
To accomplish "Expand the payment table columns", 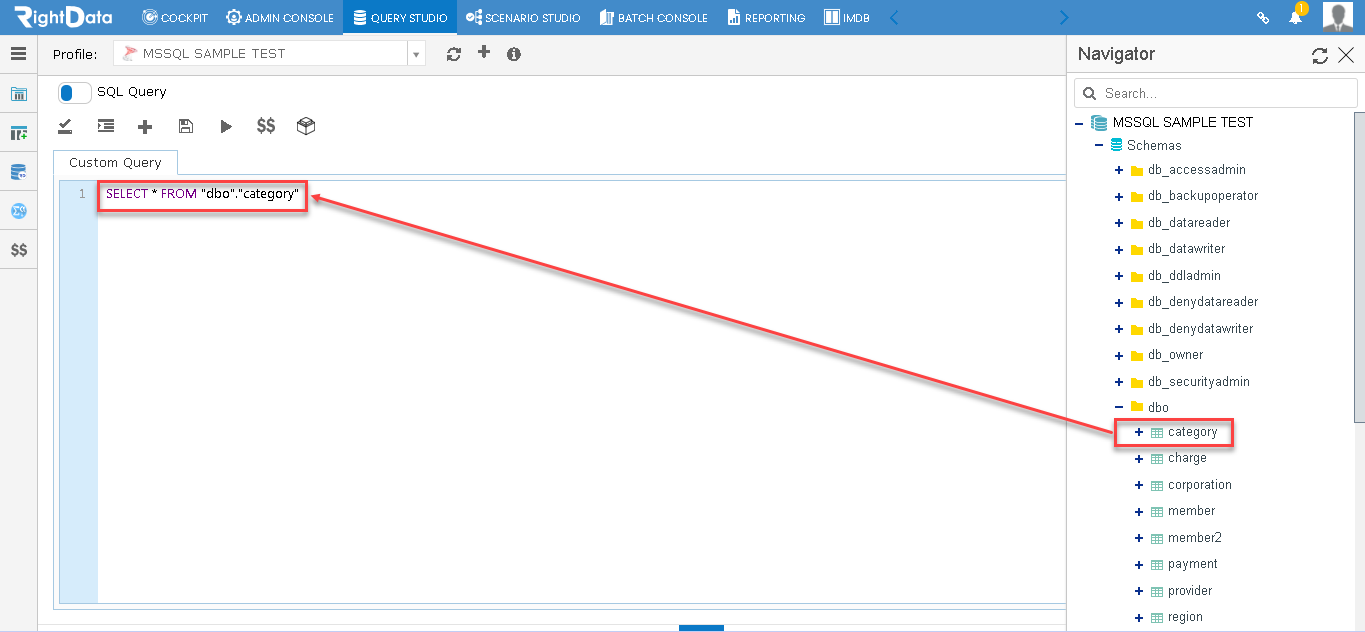I will click(1139, 564).
